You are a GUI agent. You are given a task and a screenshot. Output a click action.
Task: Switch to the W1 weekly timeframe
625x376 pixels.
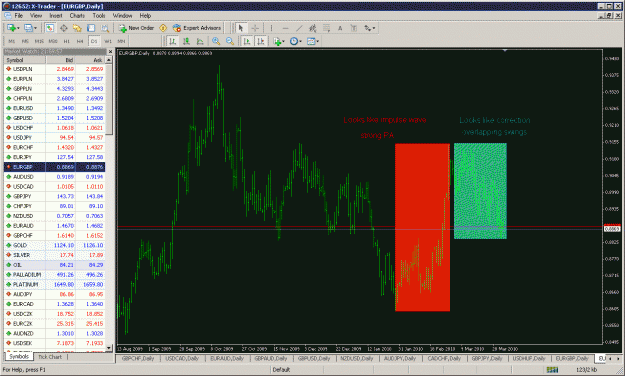coord(108,41)
